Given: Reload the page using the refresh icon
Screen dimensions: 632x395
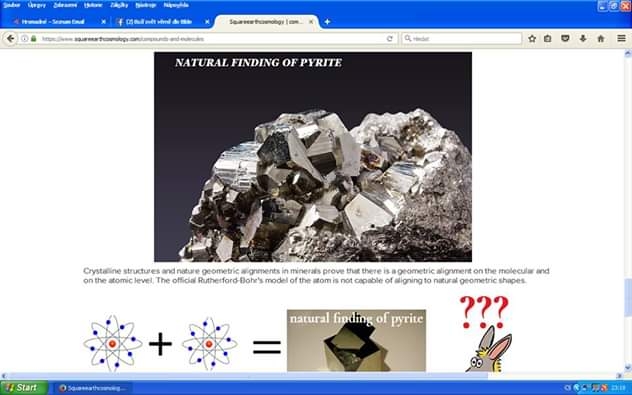Looking at the screenshot, I should click(389, 39).
